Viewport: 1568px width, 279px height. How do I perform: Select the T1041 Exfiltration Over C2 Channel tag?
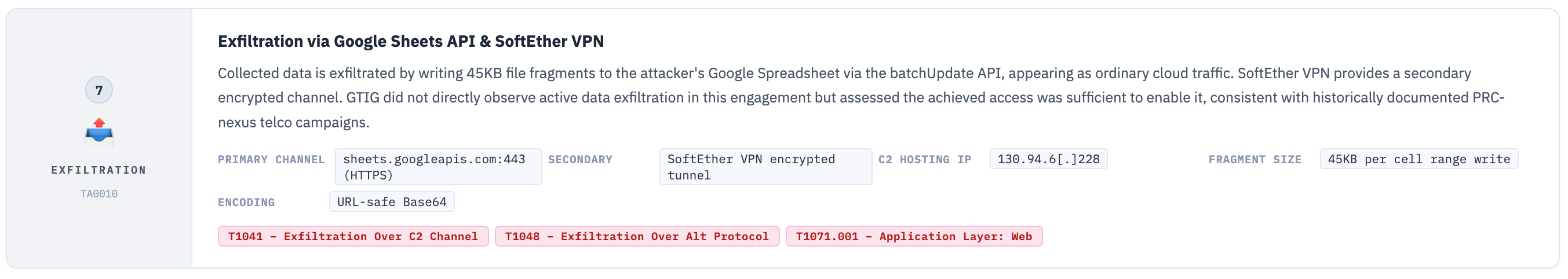click(x=353, y=236)
